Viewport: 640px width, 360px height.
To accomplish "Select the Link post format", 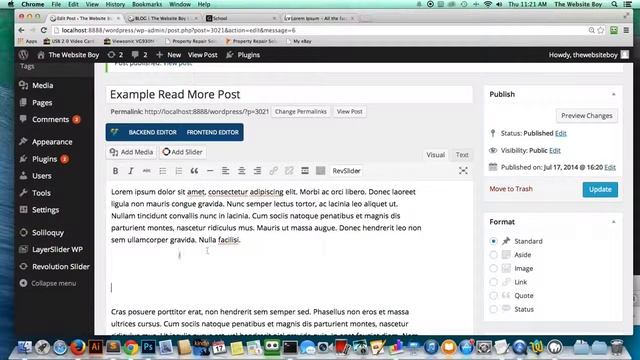I will click(x=493, y=282).
